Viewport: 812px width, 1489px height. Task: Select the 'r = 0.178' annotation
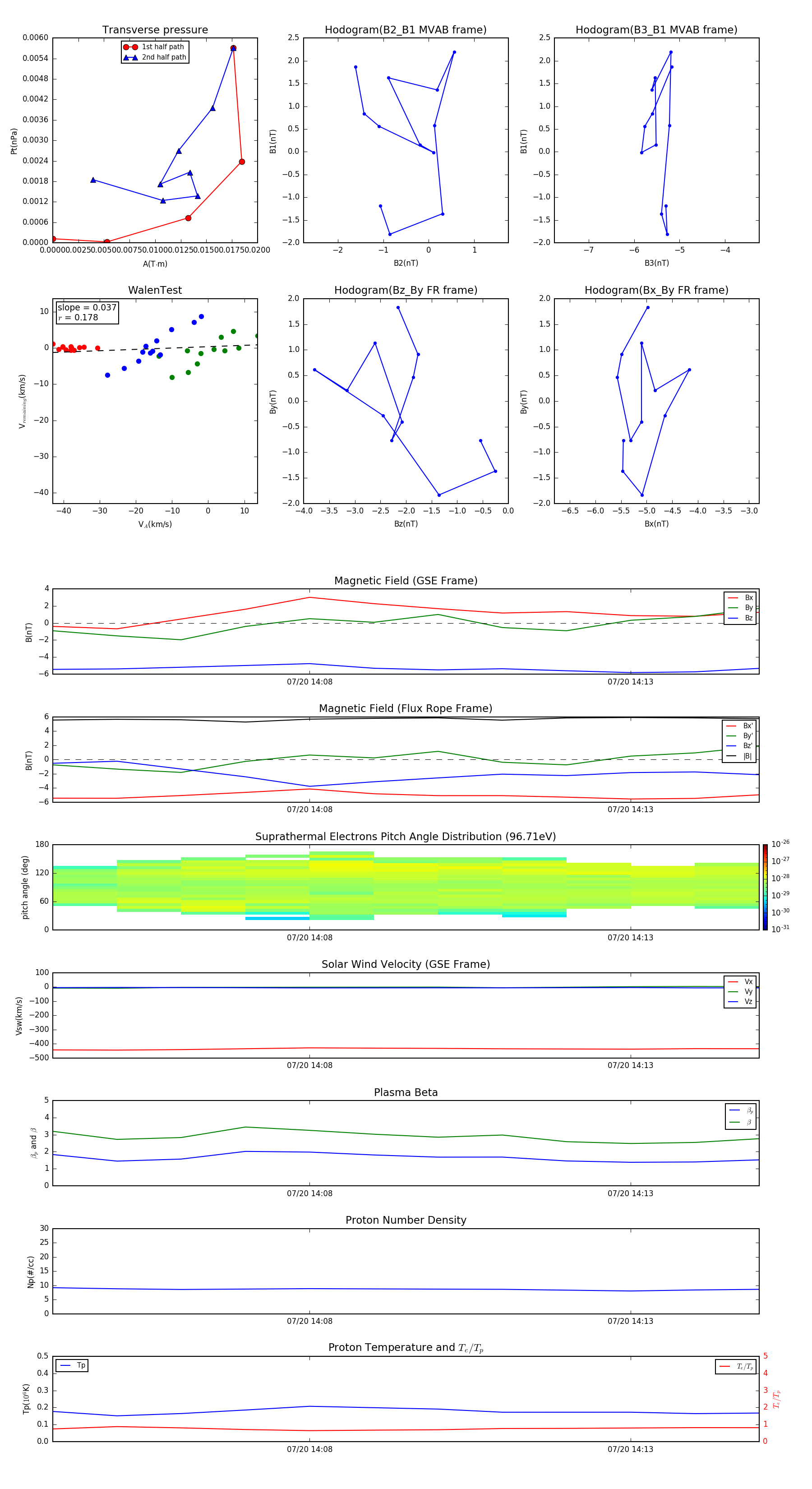[78, 318]
